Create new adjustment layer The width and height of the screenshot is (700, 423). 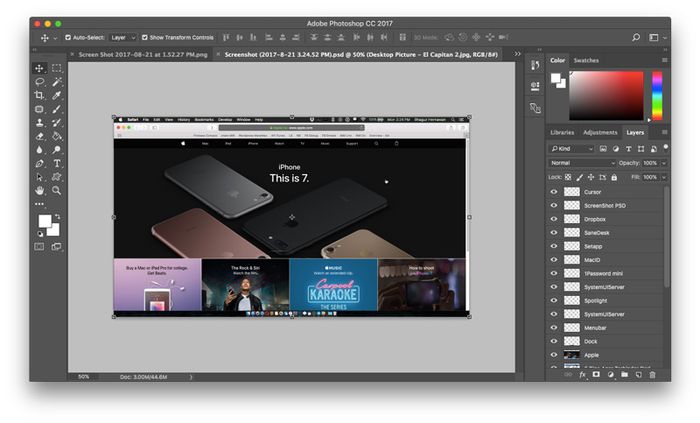[x=610, y=375]
